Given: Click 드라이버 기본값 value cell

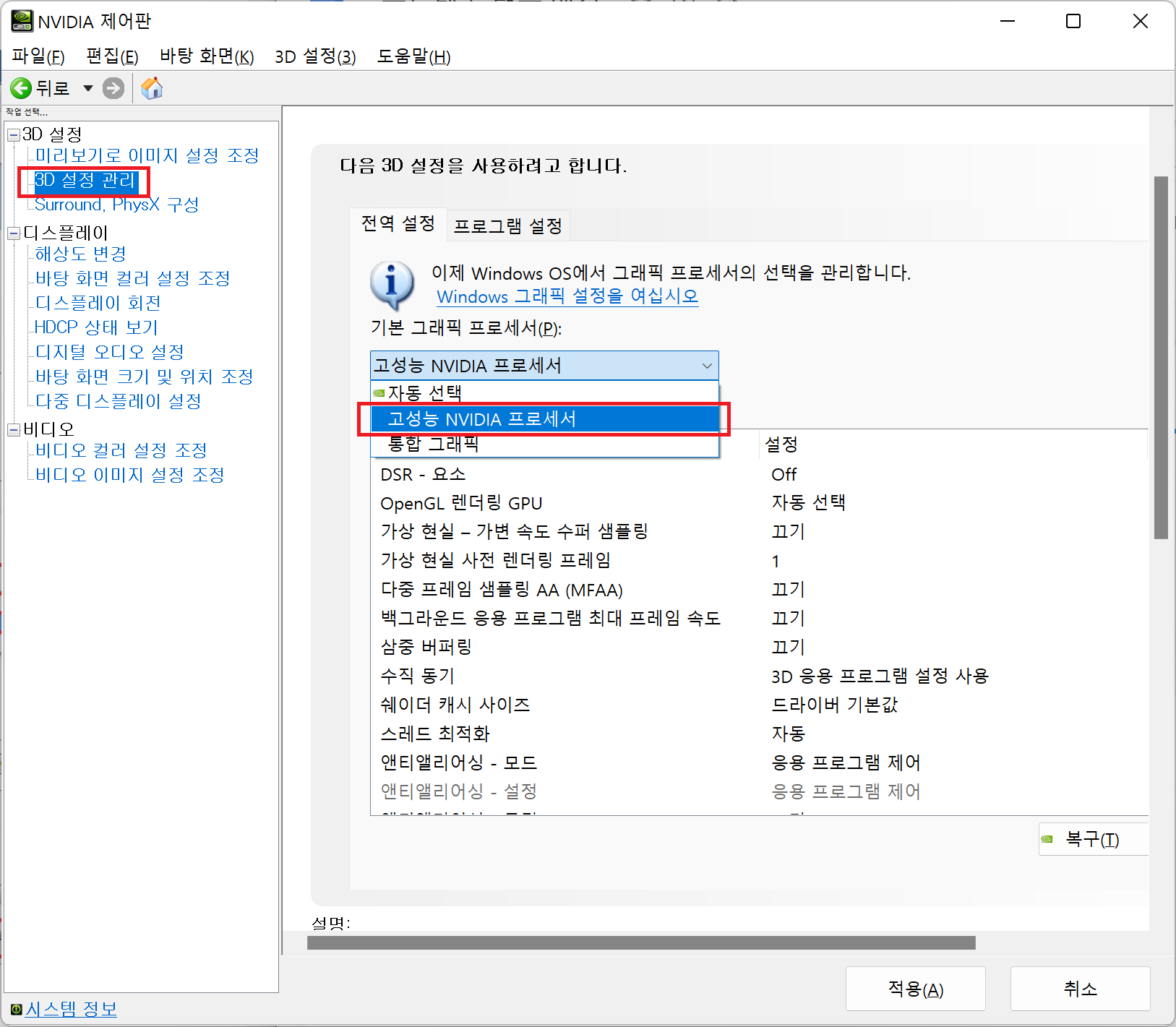Looking at the screenshot, I should (x=835, y=705).
